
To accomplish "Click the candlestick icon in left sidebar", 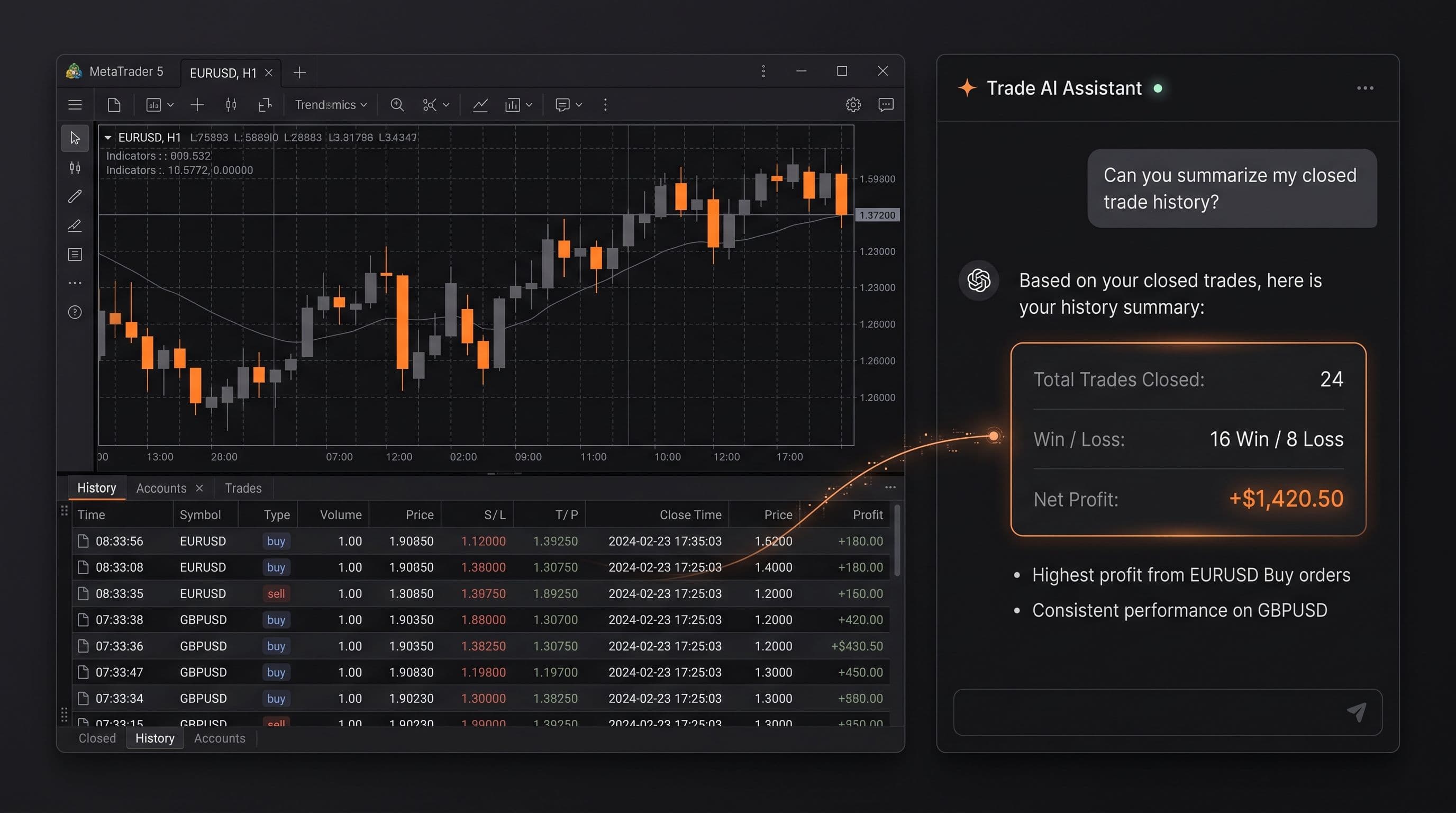I will [75, 167].
